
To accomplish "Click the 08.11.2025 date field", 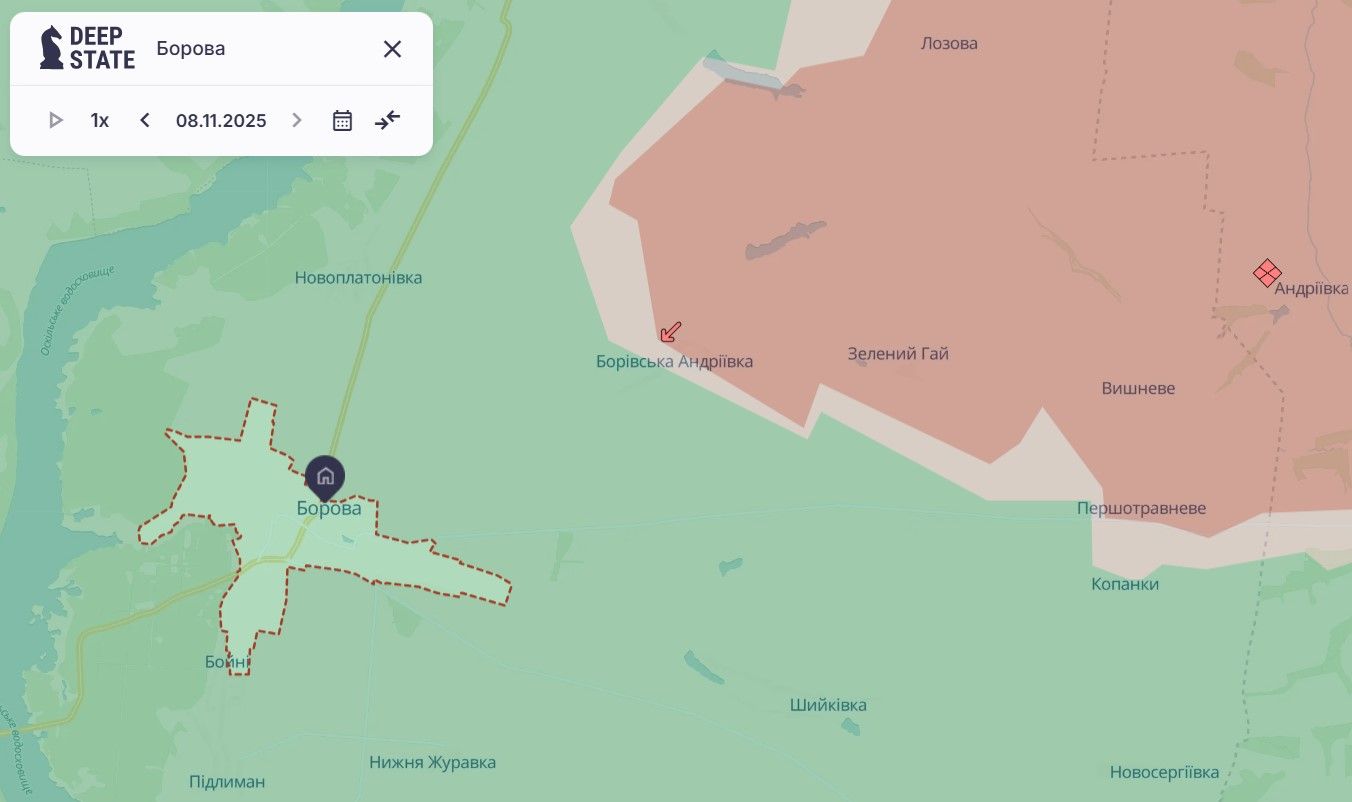I will tap(221, 121).
